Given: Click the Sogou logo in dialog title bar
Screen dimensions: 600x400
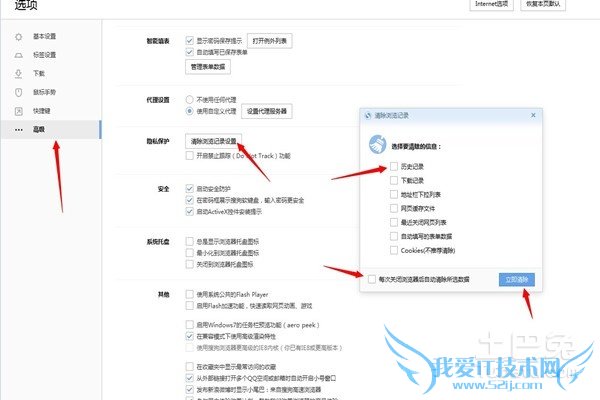Looking at the screenshot, I should click(368, 115).
